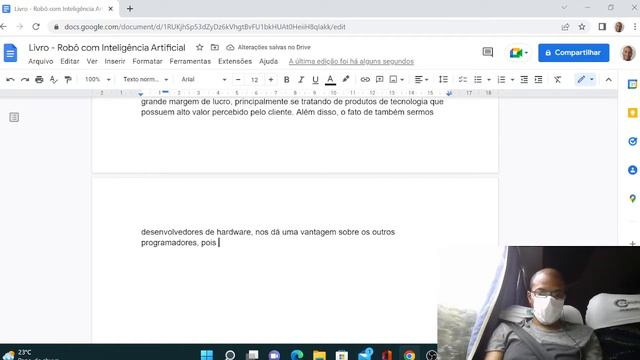The height and width of the screenshot is (360, 640).
Task: Expand the numbered list style options
Action: click(x=512, y=80)
